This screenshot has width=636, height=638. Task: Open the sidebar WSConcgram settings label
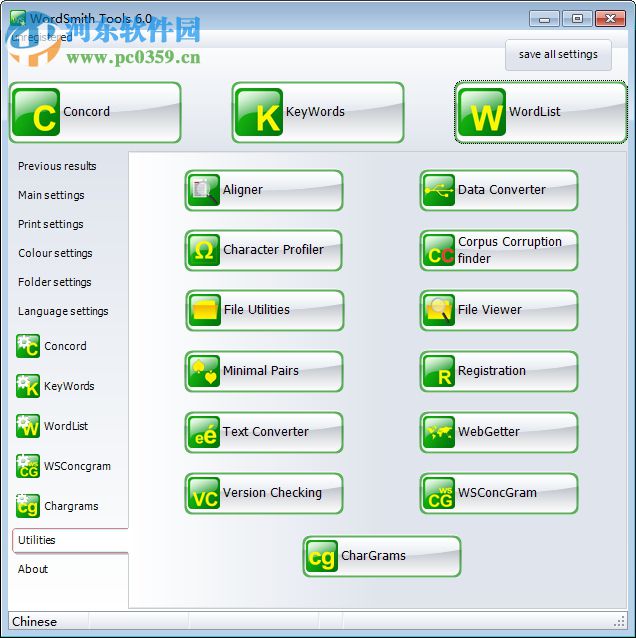[77, 466]
